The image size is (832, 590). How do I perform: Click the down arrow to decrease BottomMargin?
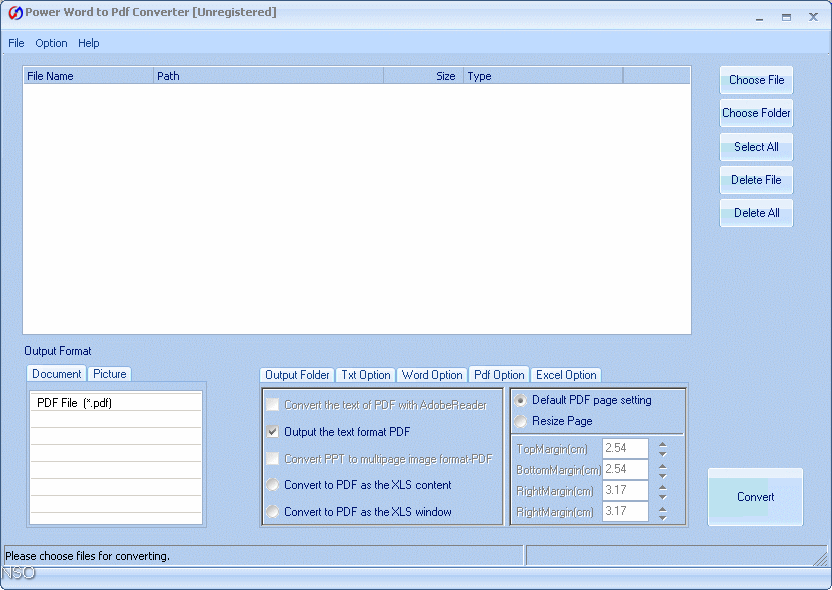click(x=662, y=473)
